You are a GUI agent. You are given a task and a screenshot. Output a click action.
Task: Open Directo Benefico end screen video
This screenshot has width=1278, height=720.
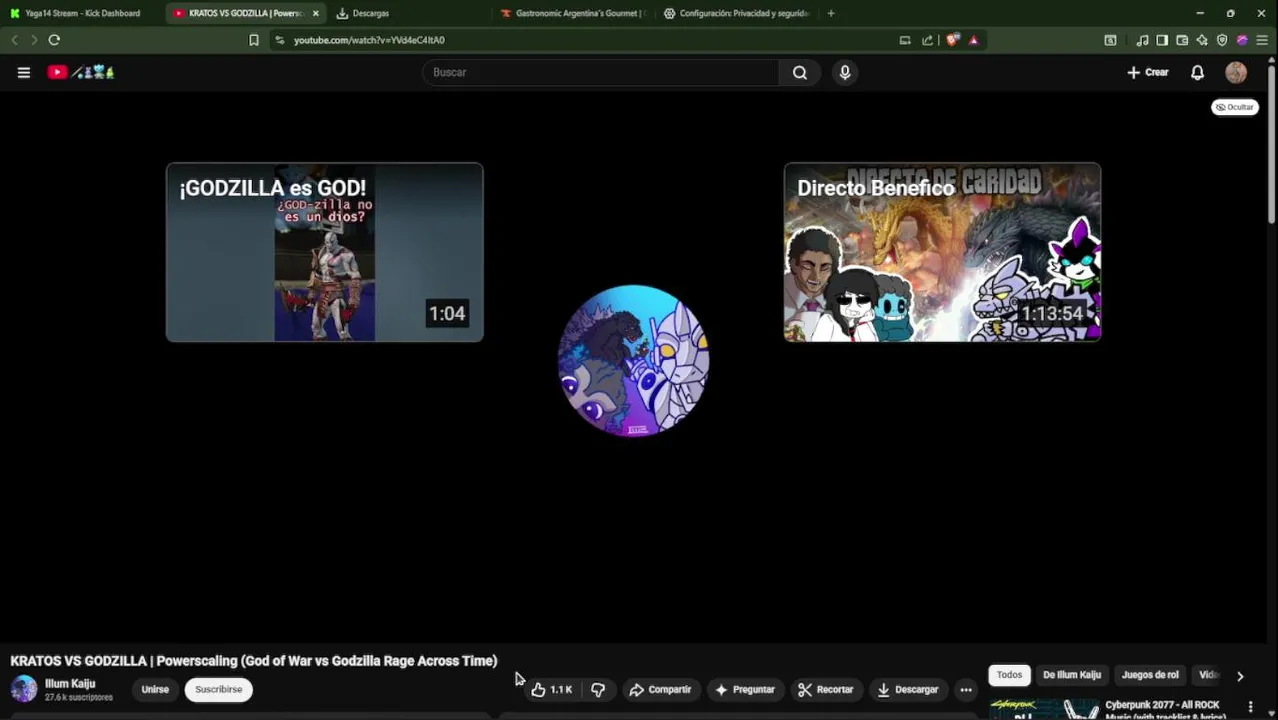click(942, 252)
